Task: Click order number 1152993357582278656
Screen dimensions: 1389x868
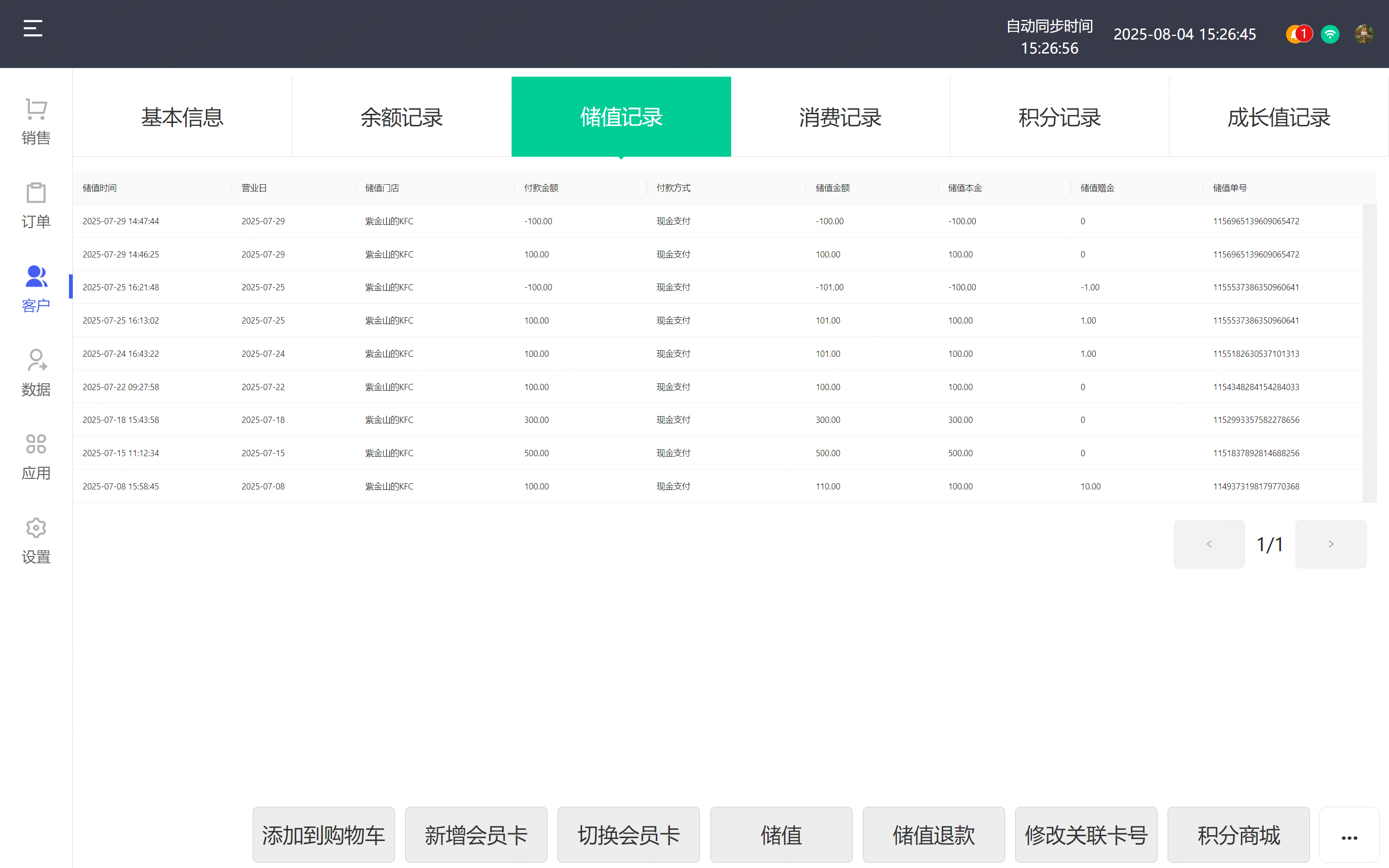Action: (x=1256, y=420)
